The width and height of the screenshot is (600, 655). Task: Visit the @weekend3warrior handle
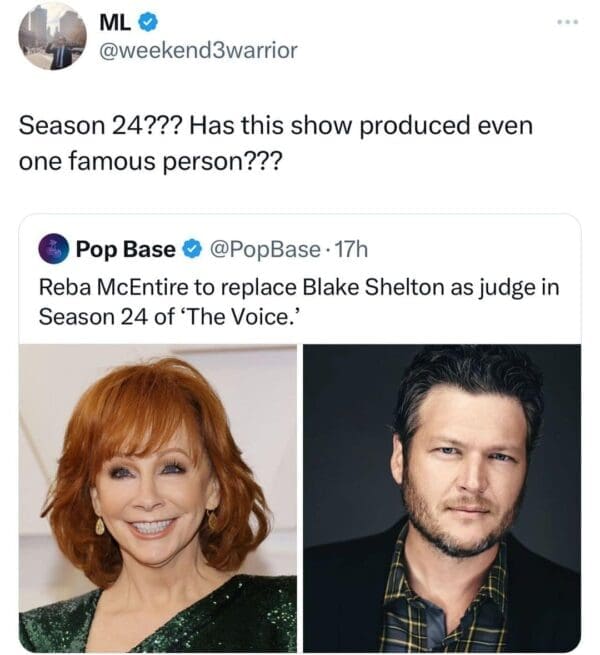pyautogui.click(x=198, y=49)
